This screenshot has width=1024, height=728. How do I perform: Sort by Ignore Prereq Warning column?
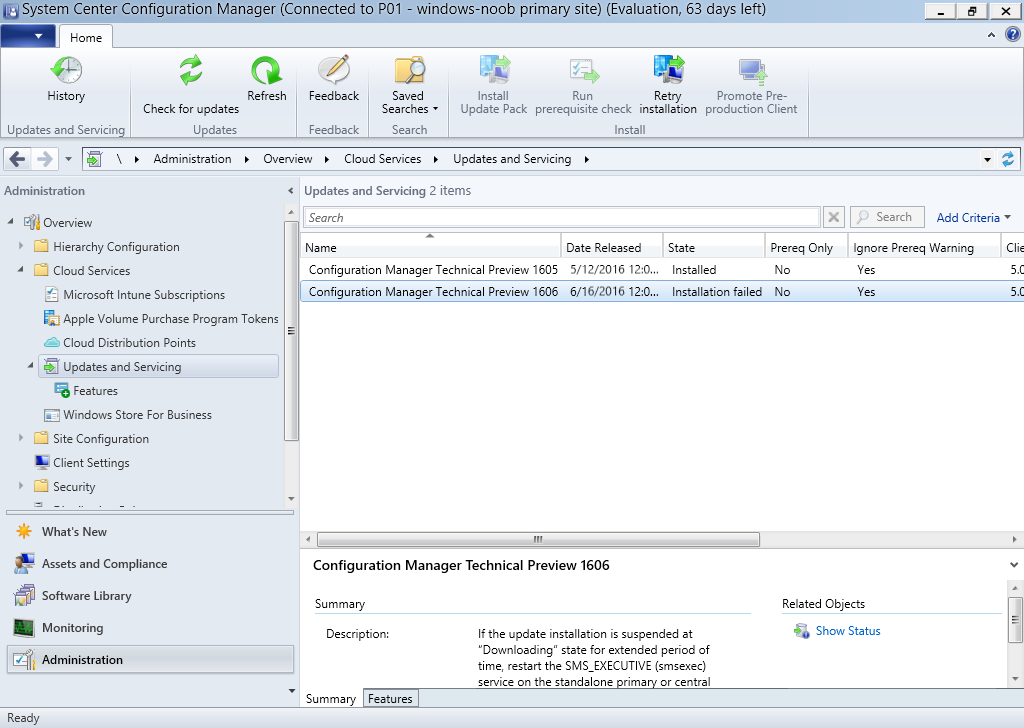click(x=923, y=247)
